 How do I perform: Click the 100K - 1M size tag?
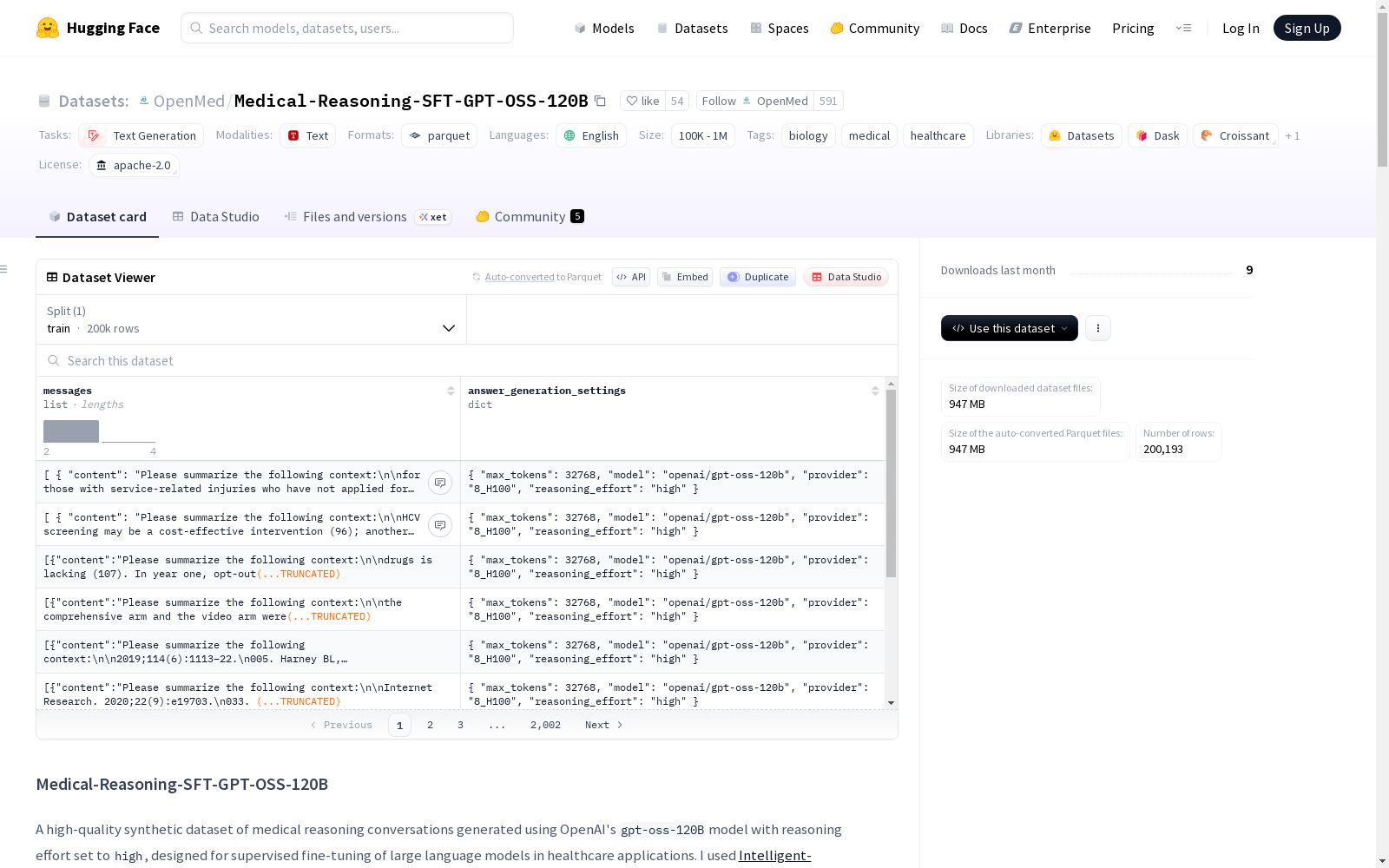[x=703, y=135]
